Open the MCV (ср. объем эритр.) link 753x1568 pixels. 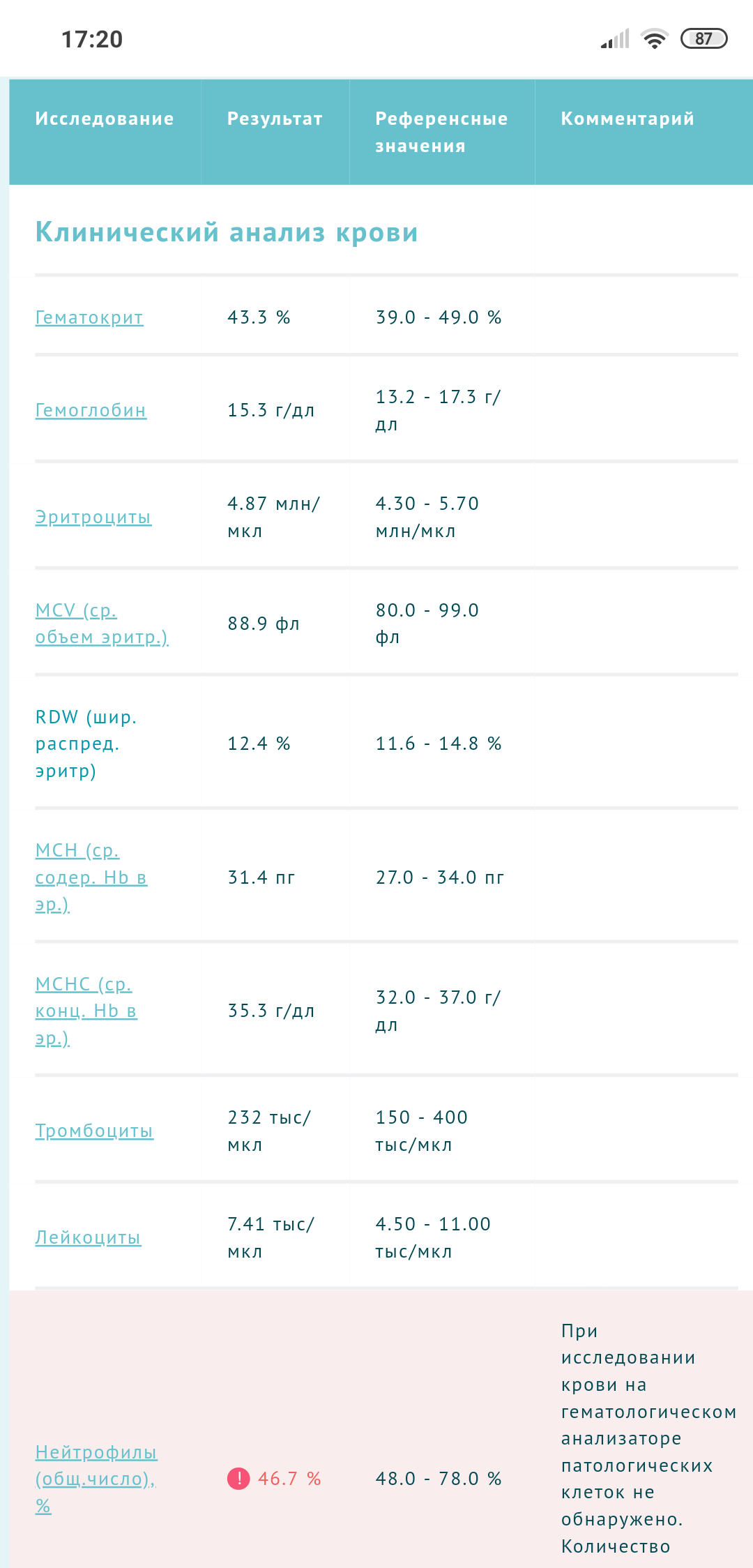102,624
